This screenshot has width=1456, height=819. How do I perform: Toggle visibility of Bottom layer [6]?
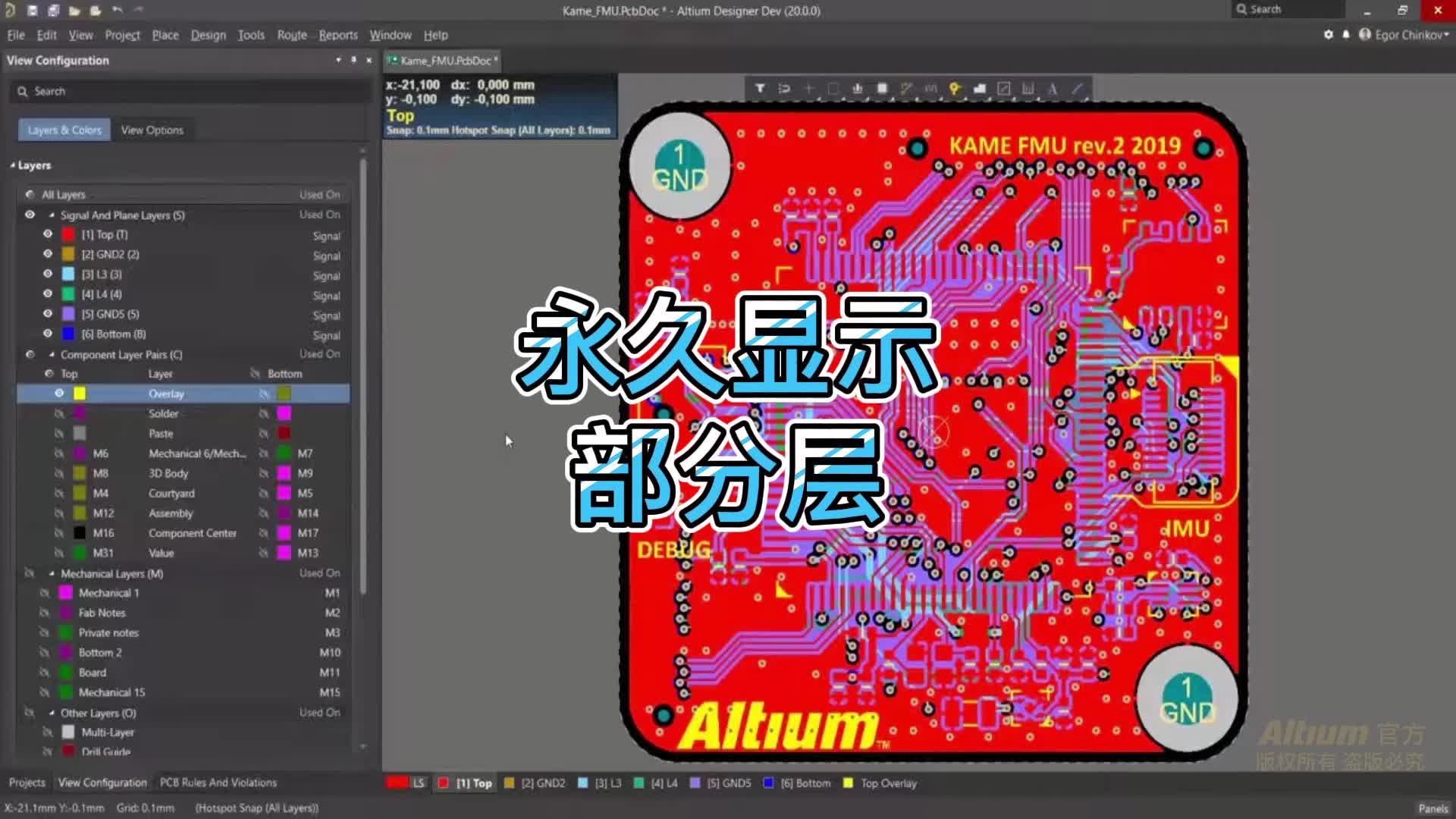48,333
